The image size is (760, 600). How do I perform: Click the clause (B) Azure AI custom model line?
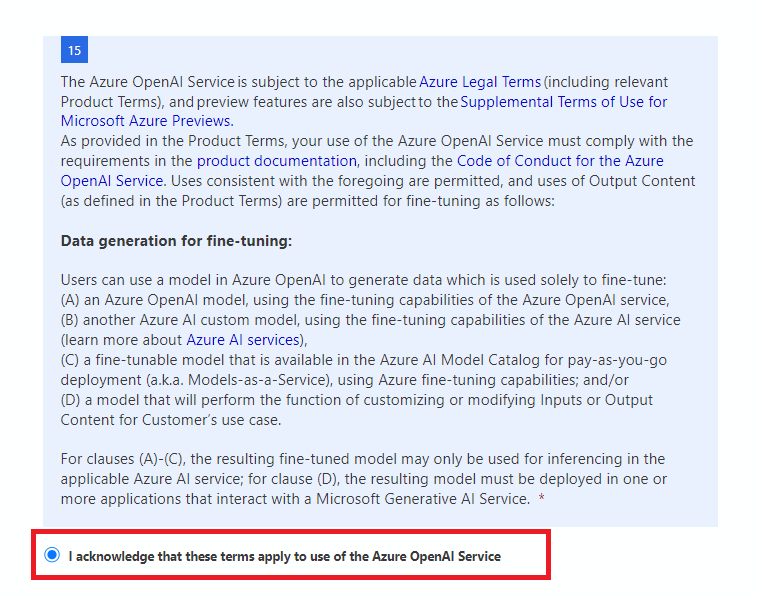(370, 330)
